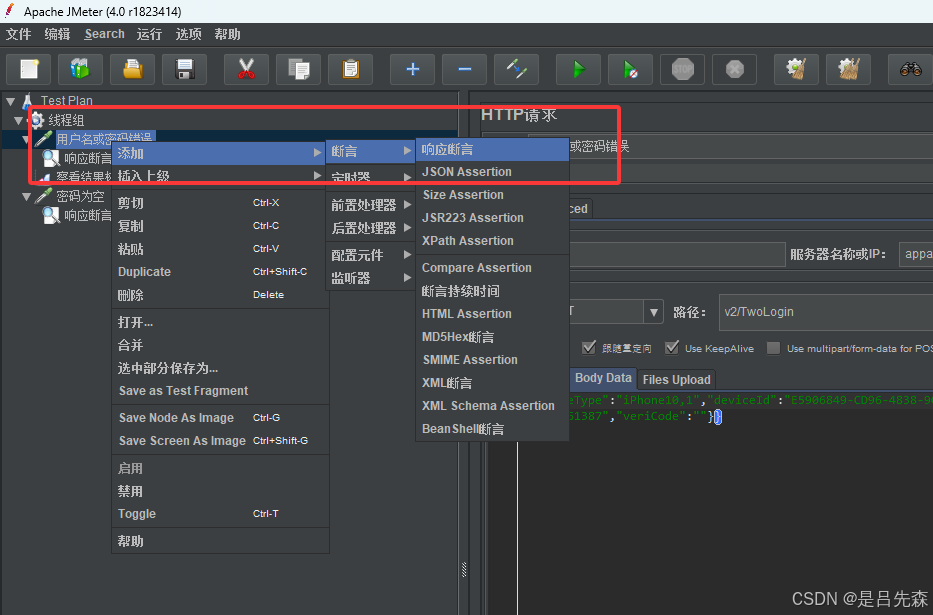The height and width of the screenshot is (615, 933).
Task: Collapse all nodes with minus icon
Action: click(465, 69)
